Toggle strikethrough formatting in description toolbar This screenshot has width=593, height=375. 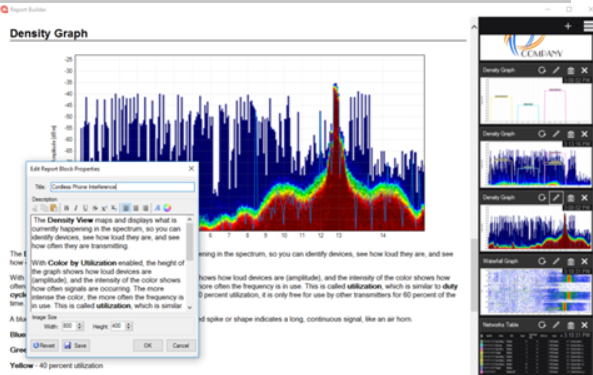click(95, 208)
